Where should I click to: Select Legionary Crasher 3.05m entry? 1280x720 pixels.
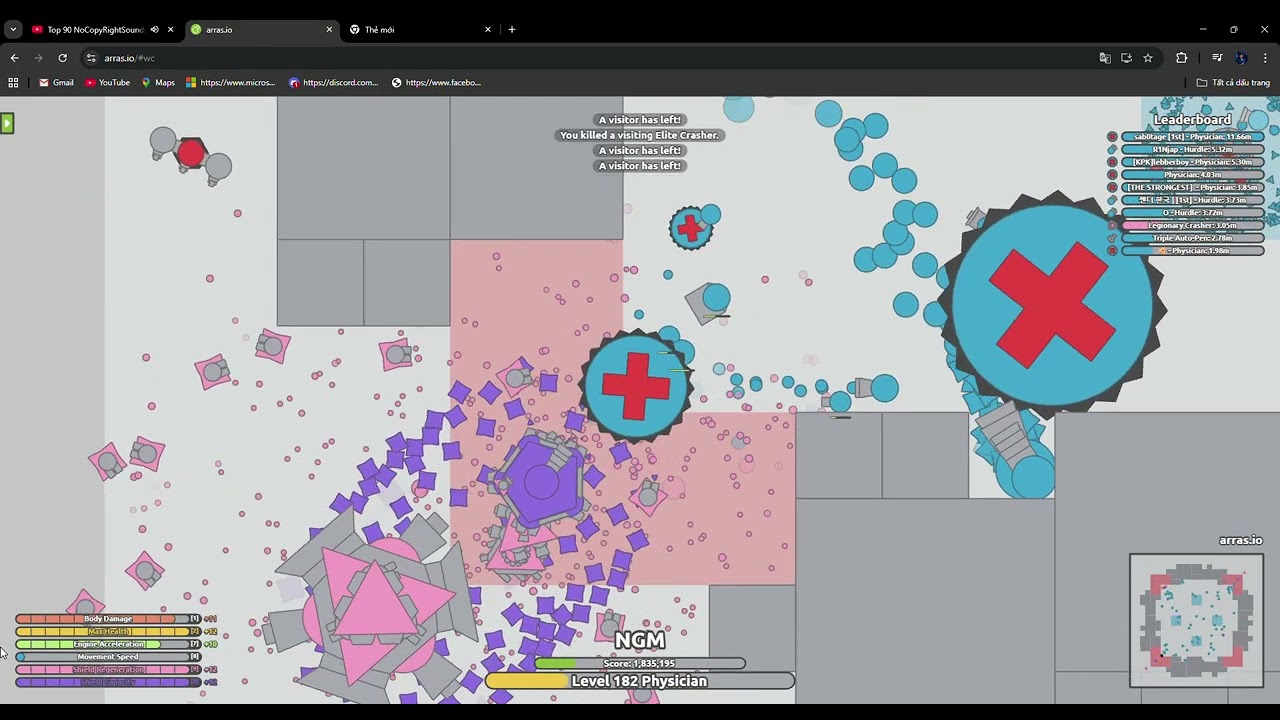pyautogui.click(x=1193, y=226)
